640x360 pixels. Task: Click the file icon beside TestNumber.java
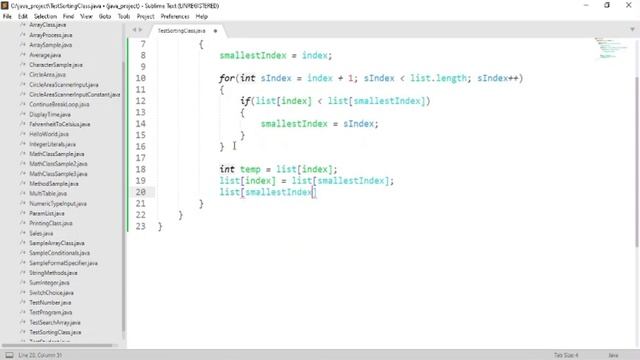pyautogui.click(x=23, y=302)
